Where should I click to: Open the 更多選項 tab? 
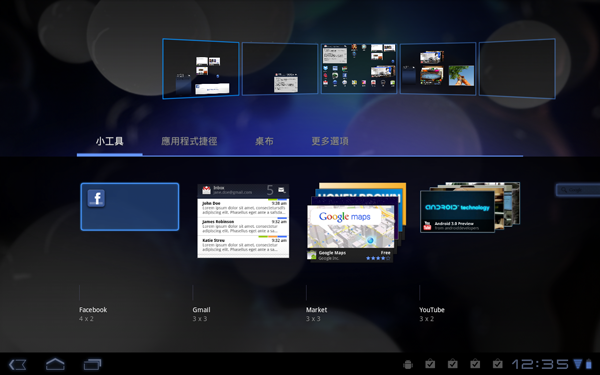(330, 141)
